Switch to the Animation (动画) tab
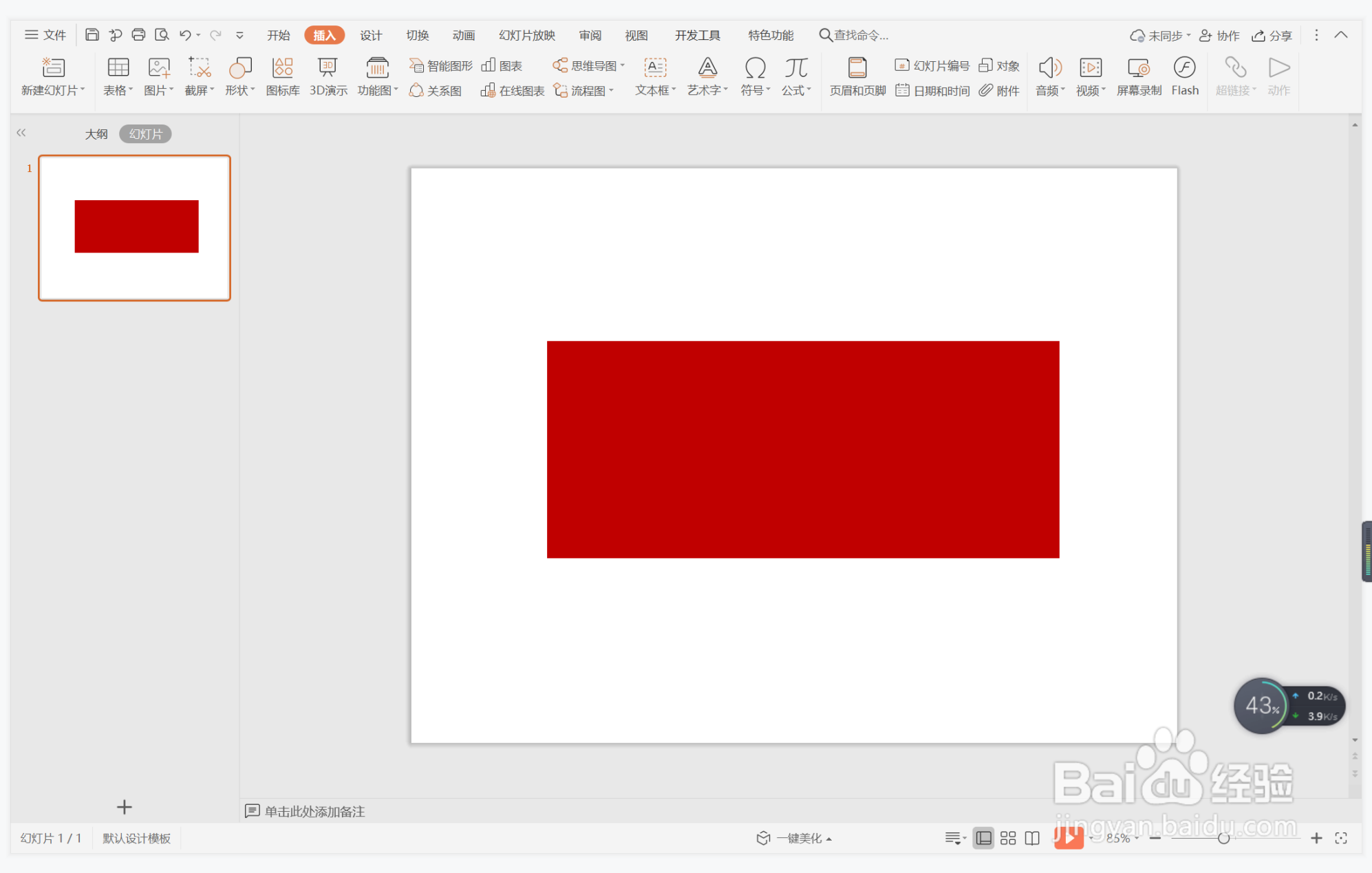The height and width of the screenshot is (873, 1372). tap(463, 35)
